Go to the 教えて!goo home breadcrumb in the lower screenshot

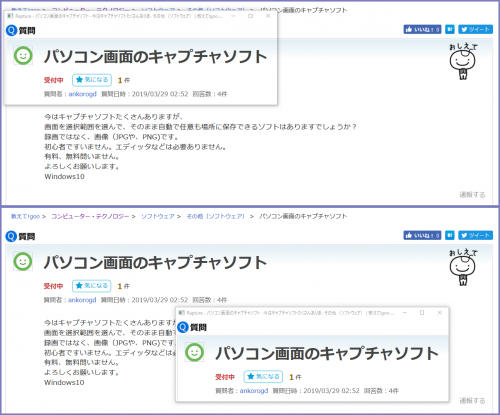pyautogui.click(x=25, y=216)
